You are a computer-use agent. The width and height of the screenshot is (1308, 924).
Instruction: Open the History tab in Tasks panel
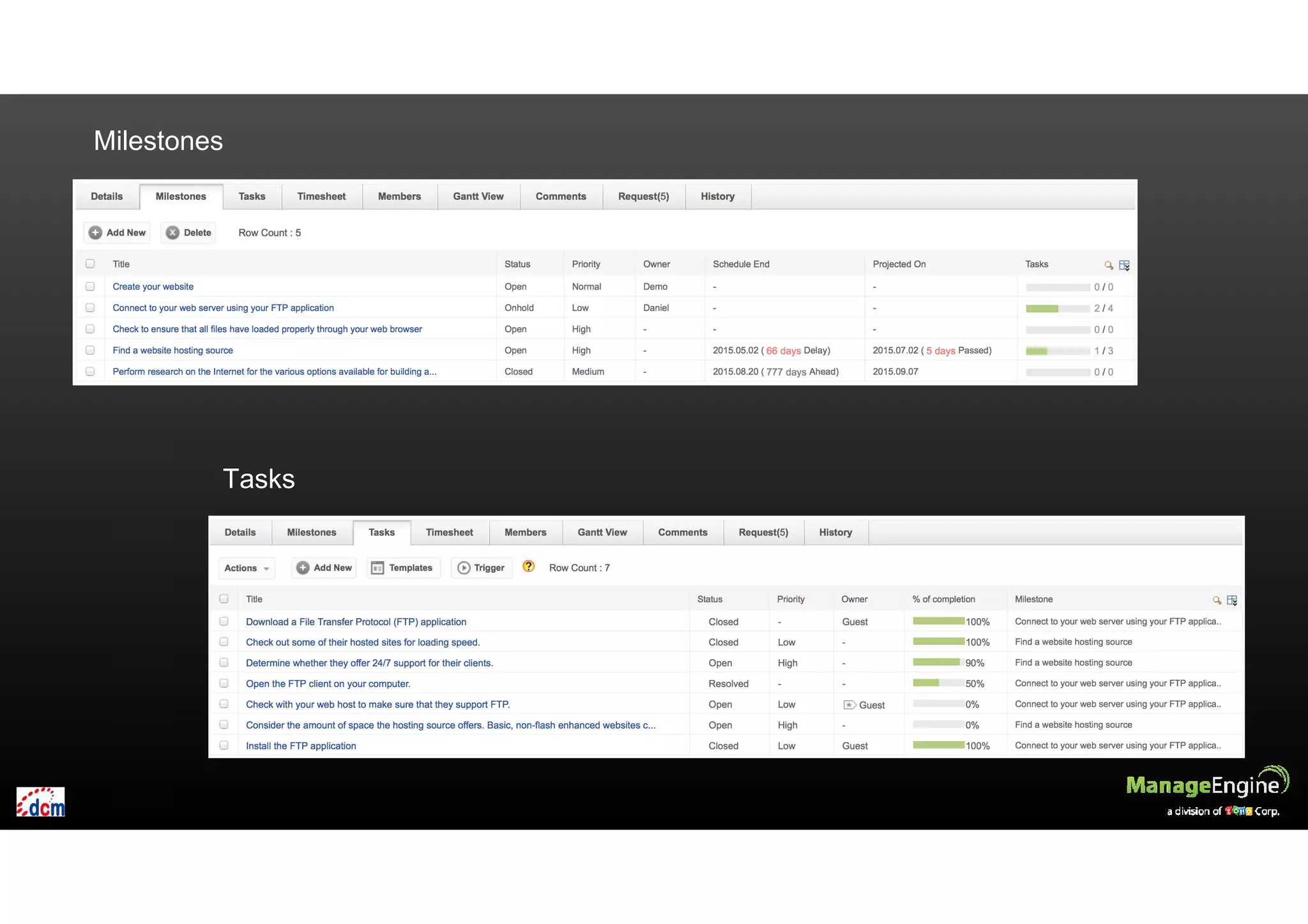tap(835, 532)
